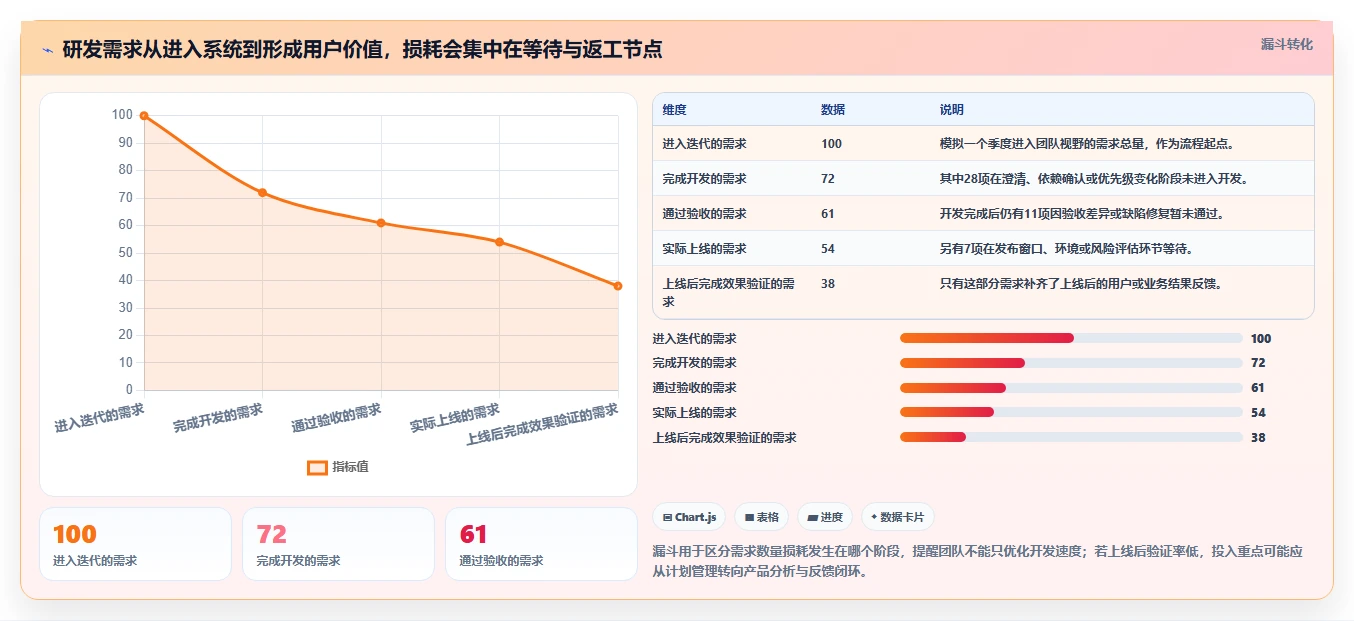
Task: Click the y-axis label 50
Action: pyautogui.click(x=125, y=253)
